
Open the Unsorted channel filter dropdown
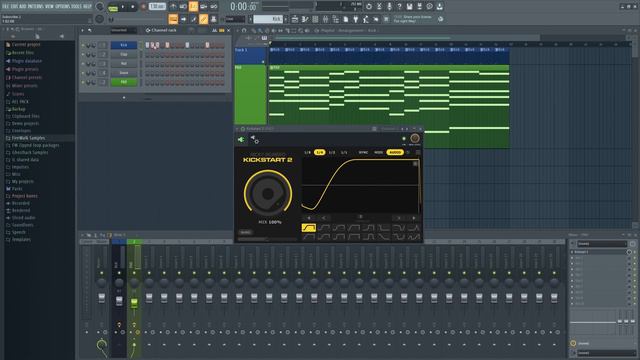pyautogui.click(x=123, y=30)
